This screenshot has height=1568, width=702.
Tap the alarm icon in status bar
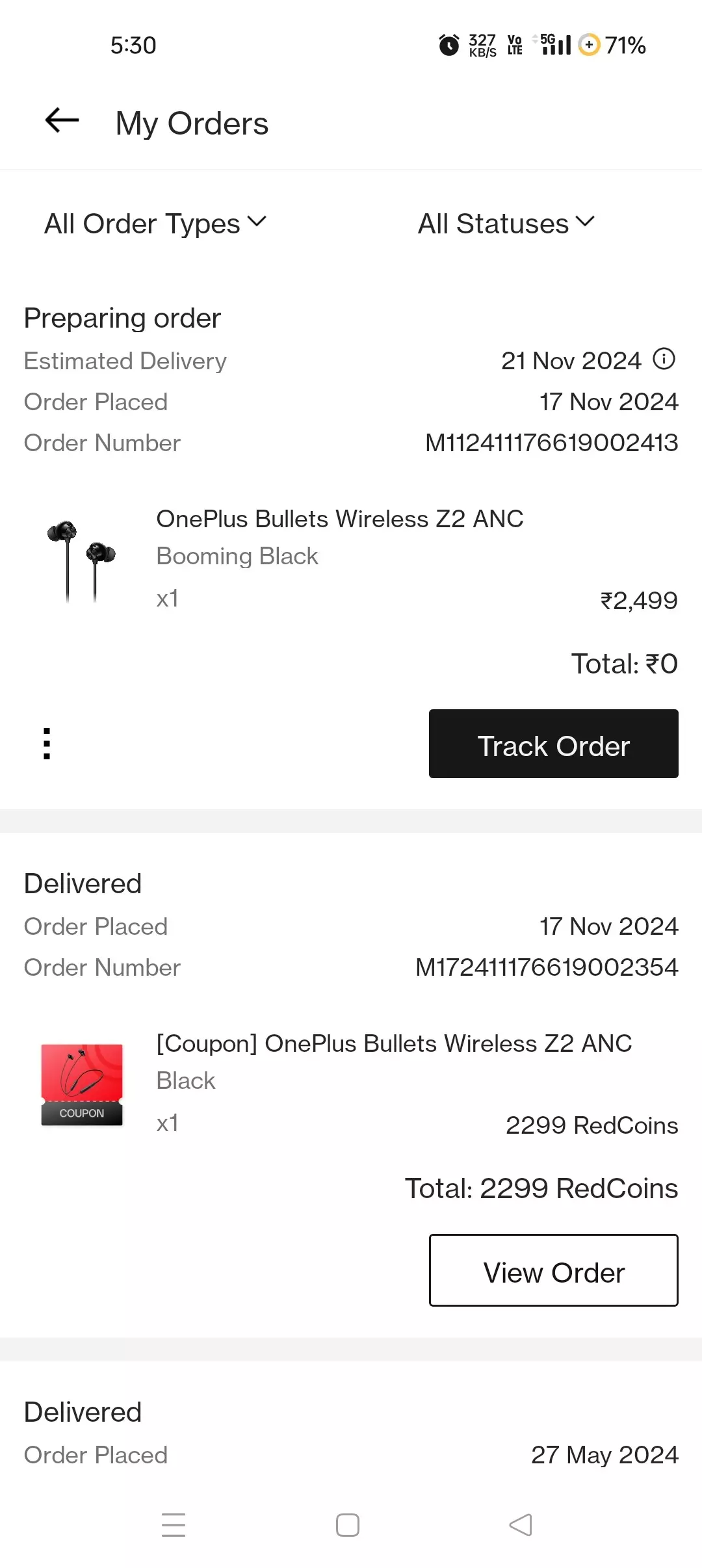click(448, 46)
